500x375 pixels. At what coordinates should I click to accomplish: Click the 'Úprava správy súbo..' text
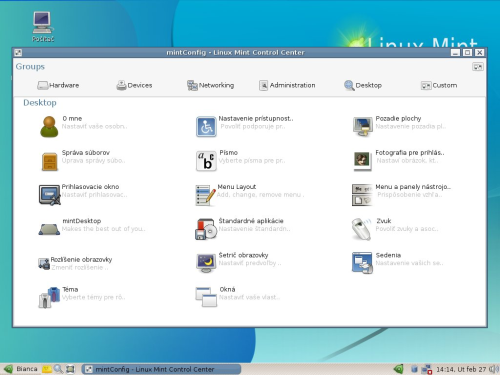click(x=94, y=161)
